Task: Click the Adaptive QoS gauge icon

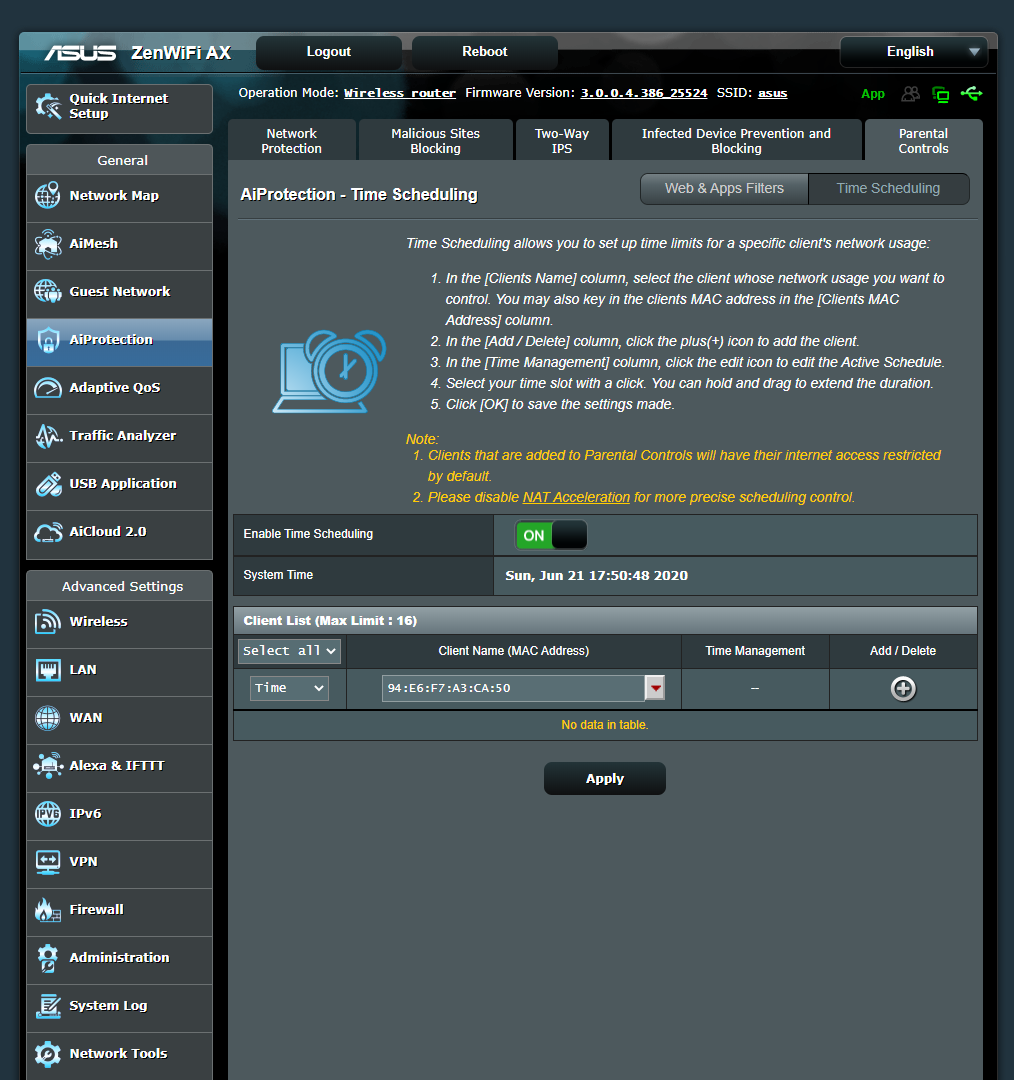Action: tap(48, 388)
